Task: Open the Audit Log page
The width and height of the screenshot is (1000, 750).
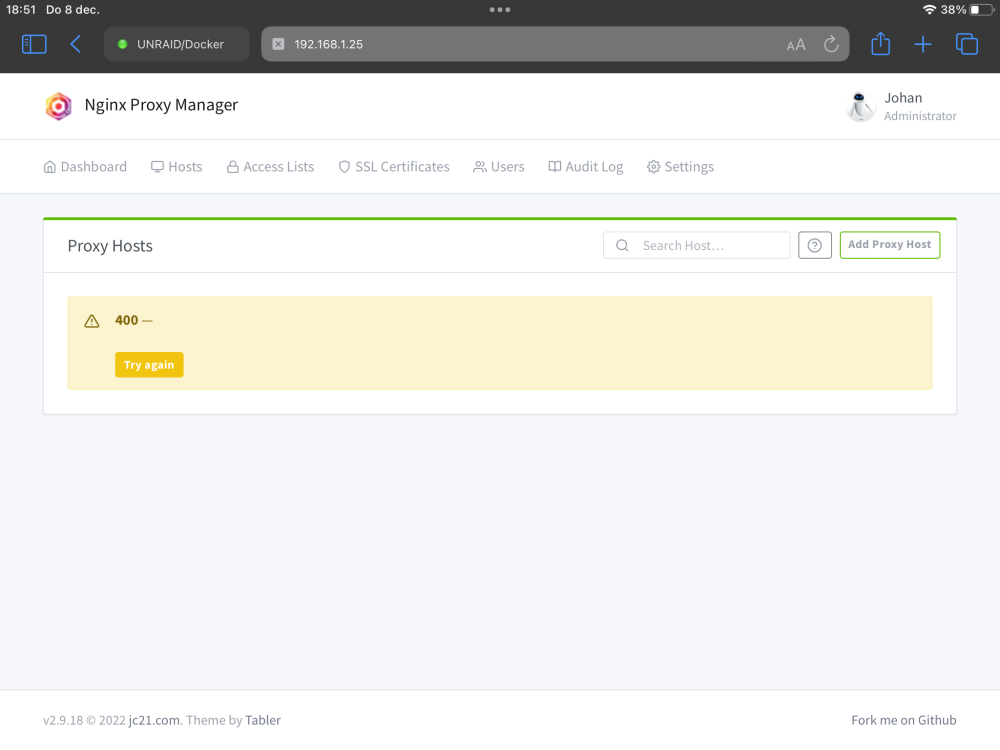Action: click(585, 166)
